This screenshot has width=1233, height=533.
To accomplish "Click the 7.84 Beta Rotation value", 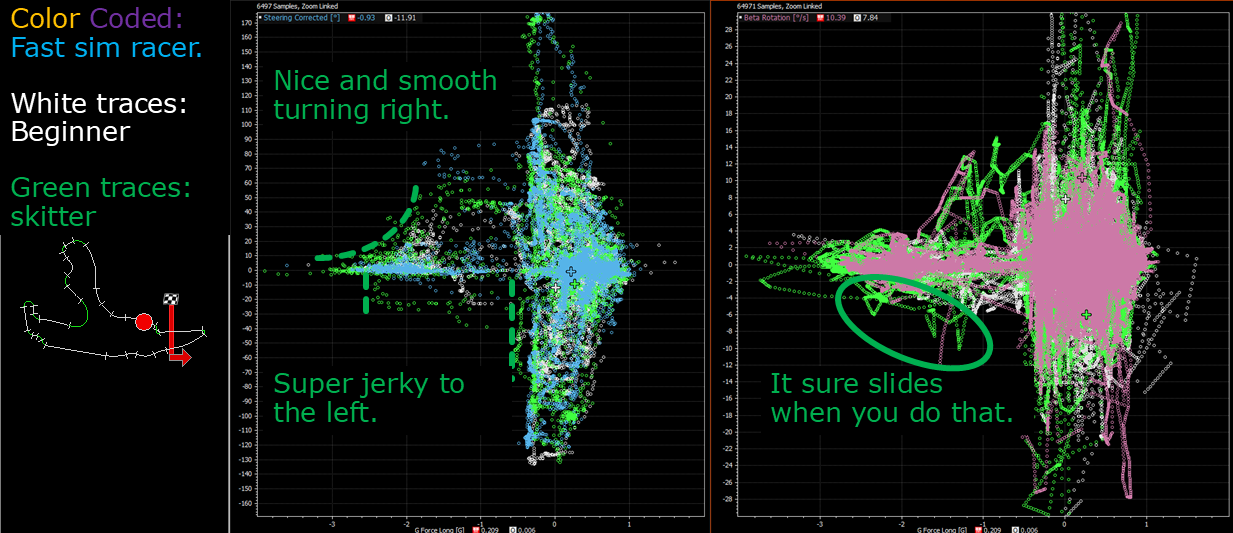I will coord(870,18).
